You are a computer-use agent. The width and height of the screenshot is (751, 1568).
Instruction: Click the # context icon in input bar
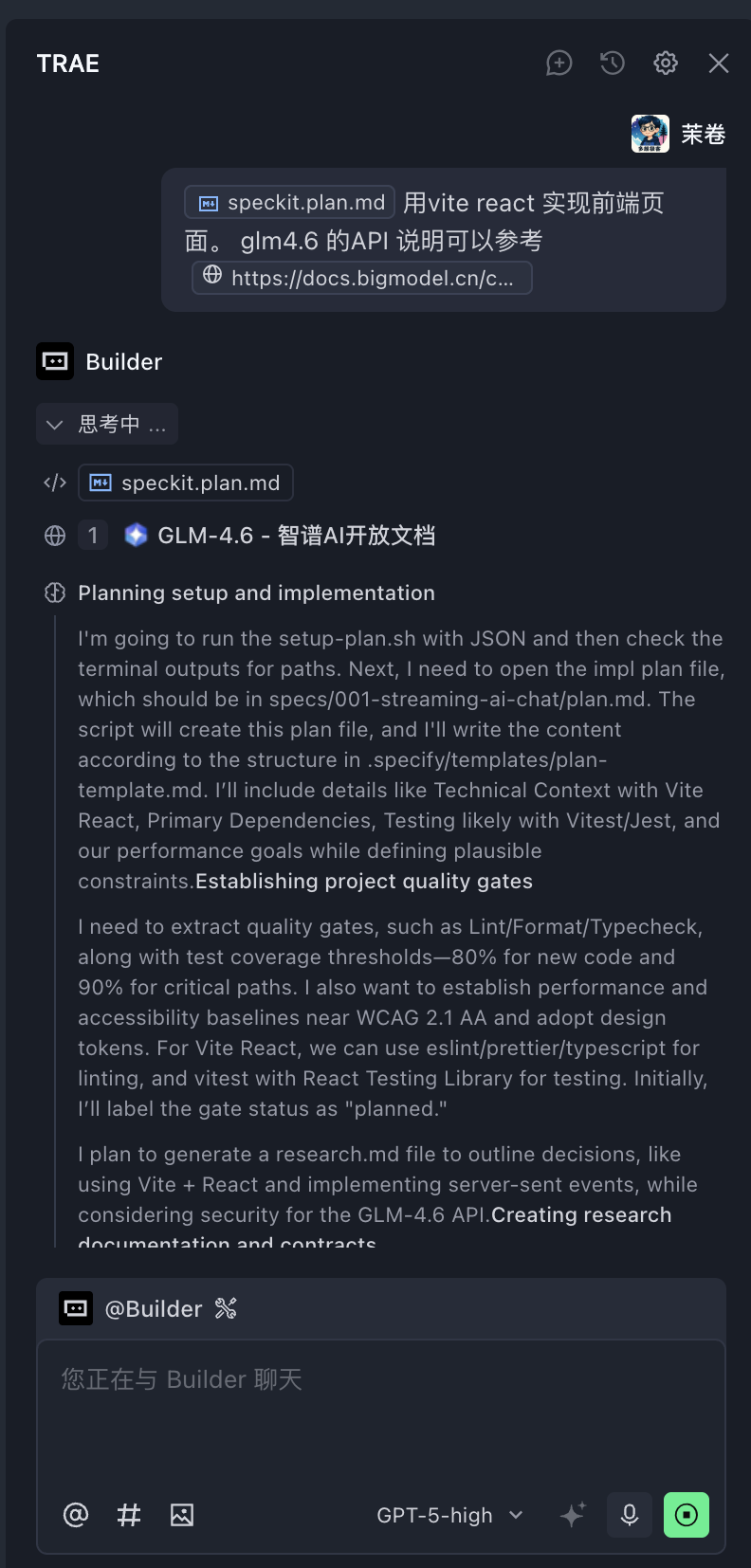[129, 1515]
